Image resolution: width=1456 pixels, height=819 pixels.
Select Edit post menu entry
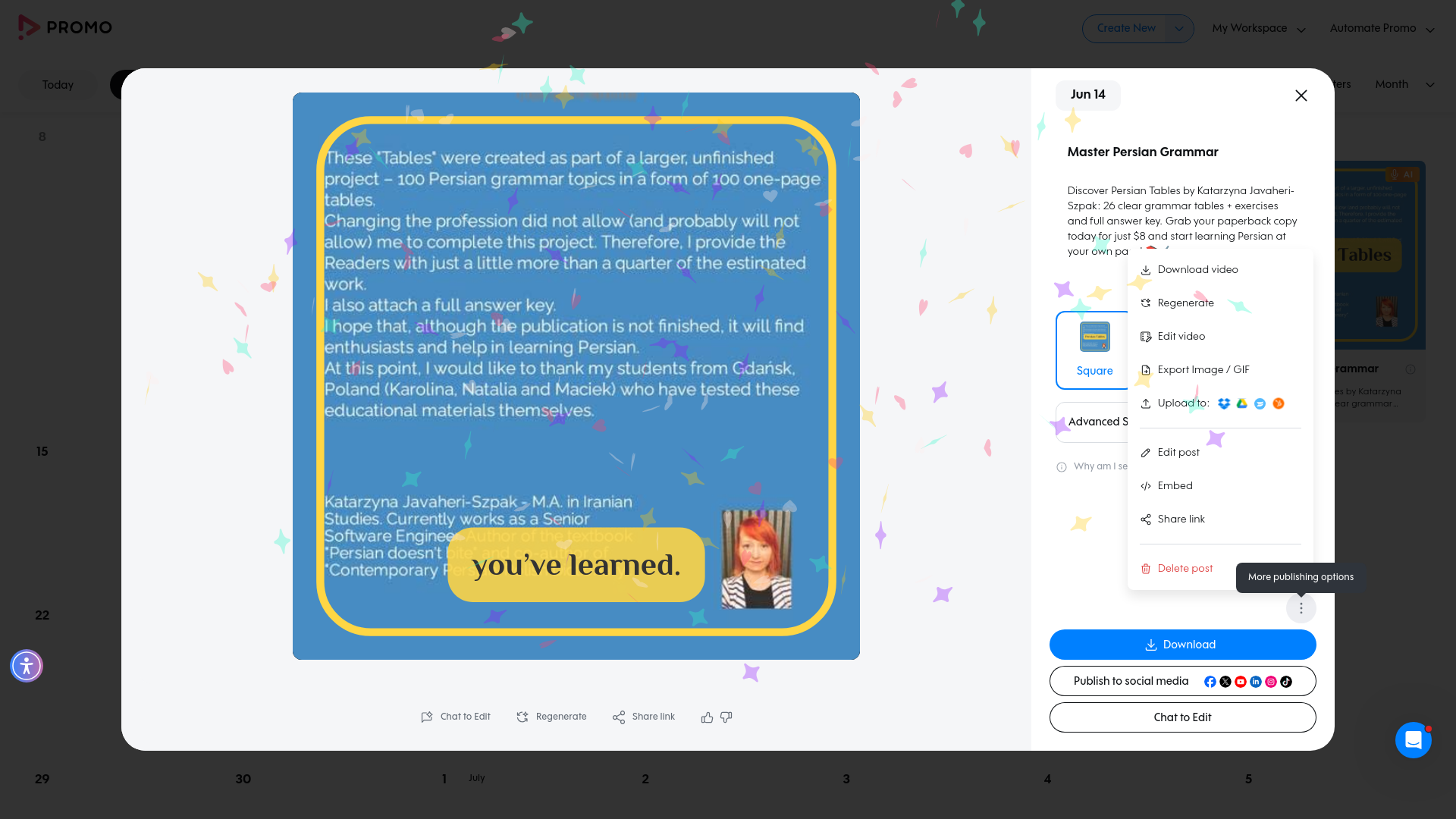coord(1219,453)
